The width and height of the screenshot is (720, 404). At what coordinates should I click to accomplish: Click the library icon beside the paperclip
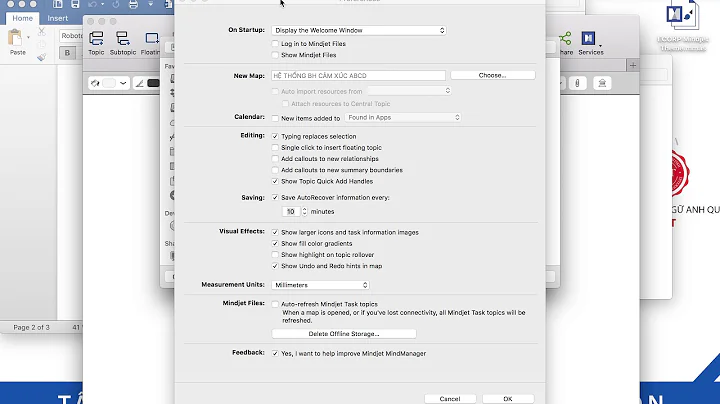pyautogui.click(x=602, y=83)
